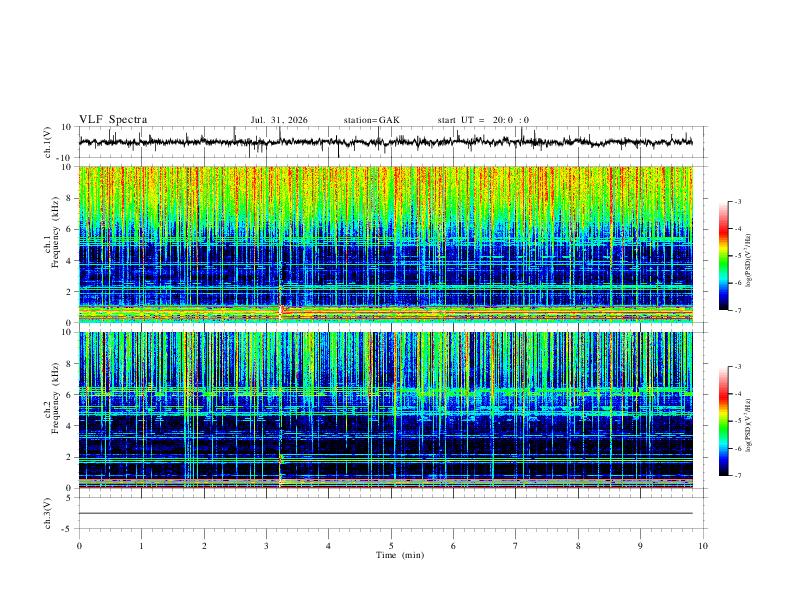Click the ch.1 "Frequency (kHz)" axis label
The height and width of the screenshot is (612, 792).
[55, 233]
